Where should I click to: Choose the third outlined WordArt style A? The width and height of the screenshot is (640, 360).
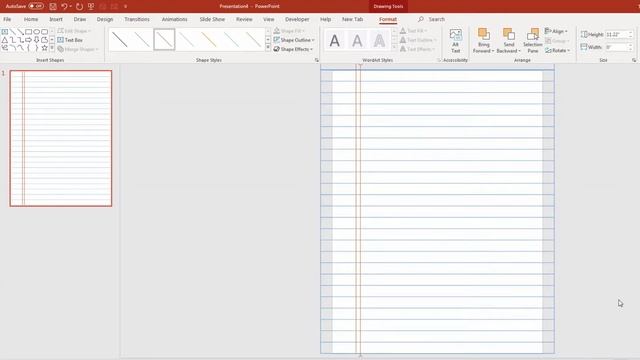[x=379, y=40]
